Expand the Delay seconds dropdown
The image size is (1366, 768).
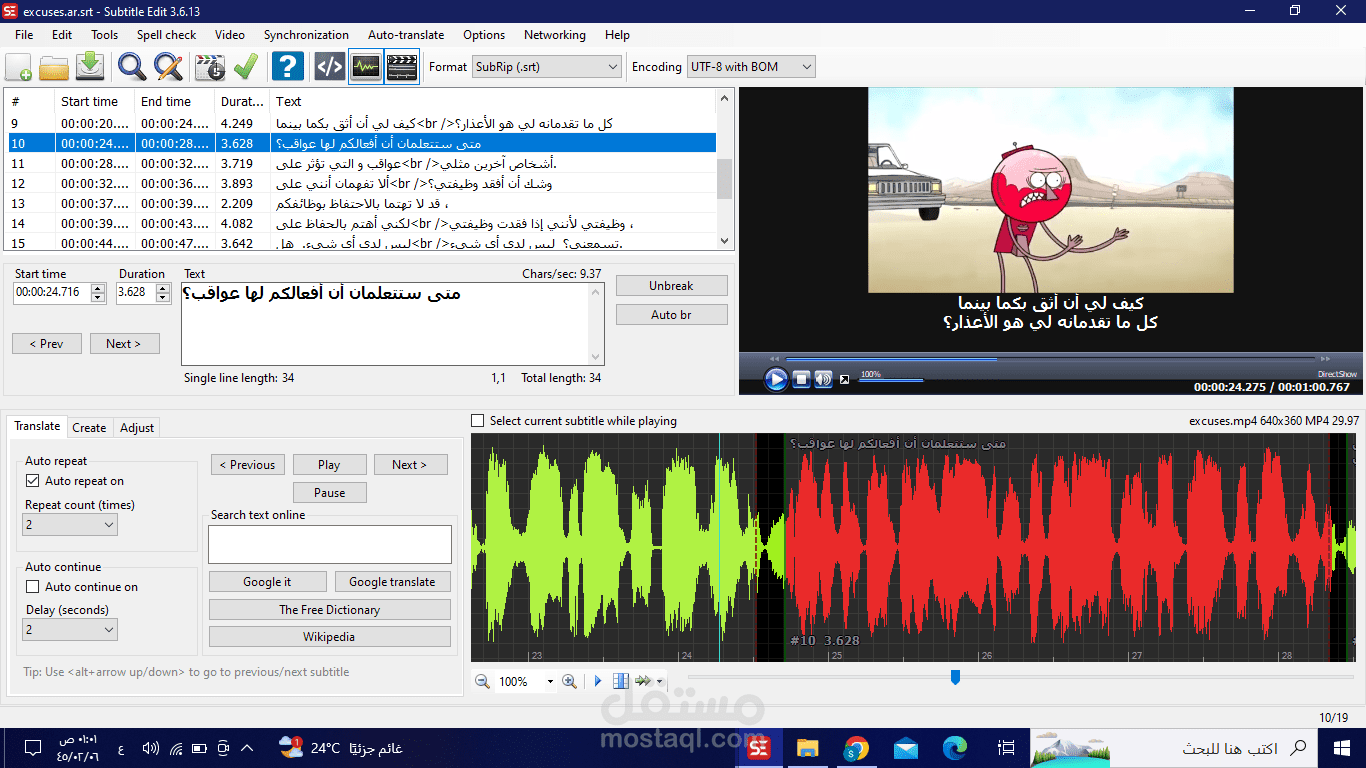(x=70, y=630)
